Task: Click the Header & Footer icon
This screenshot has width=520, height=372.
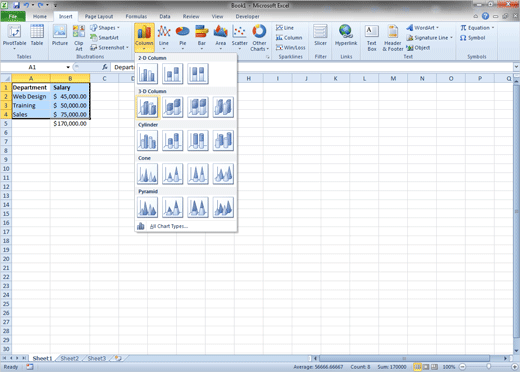Action: (x=393, y=38)
